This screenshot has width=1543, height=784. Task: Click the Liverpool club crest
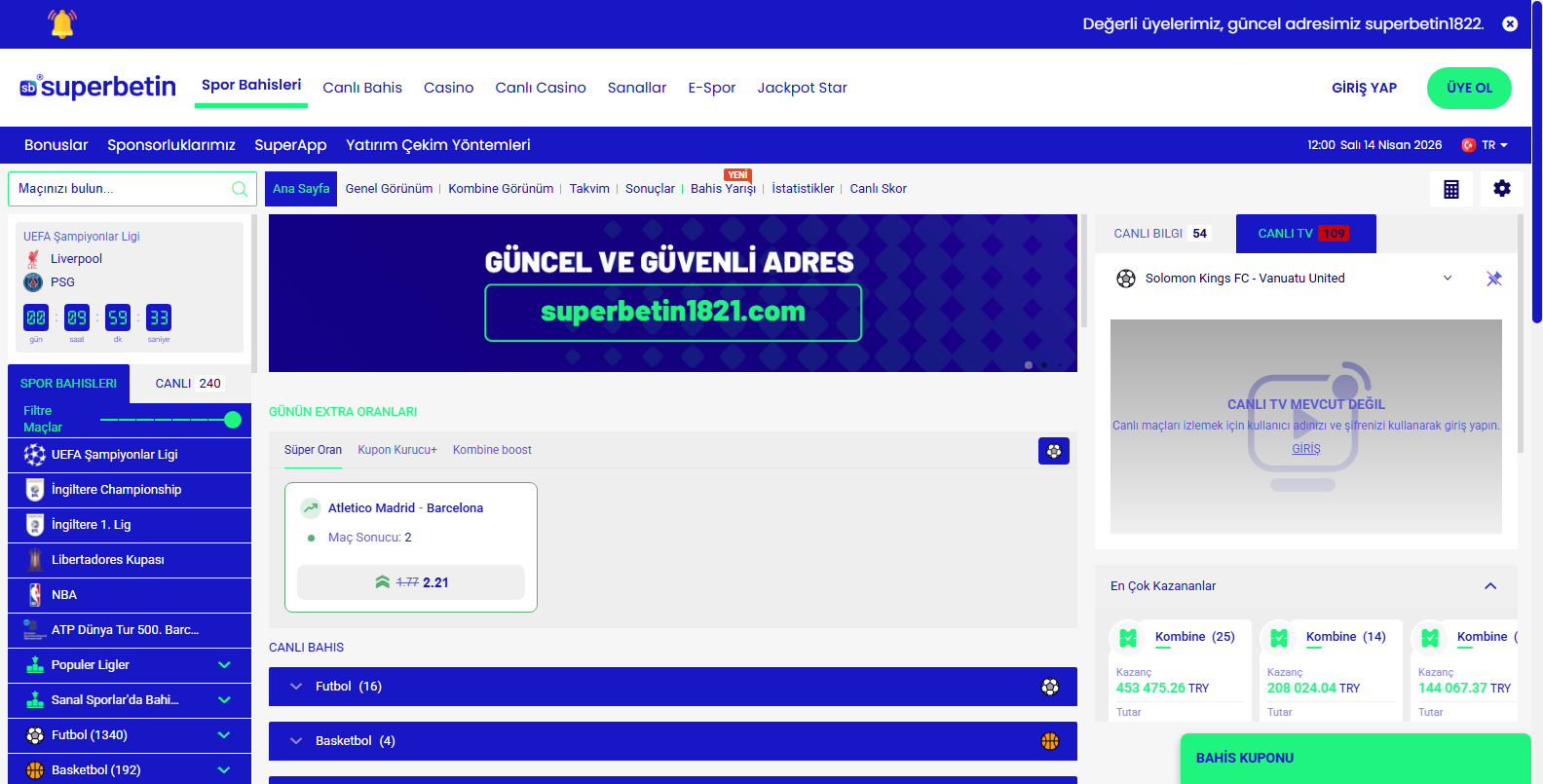[33, 259]
